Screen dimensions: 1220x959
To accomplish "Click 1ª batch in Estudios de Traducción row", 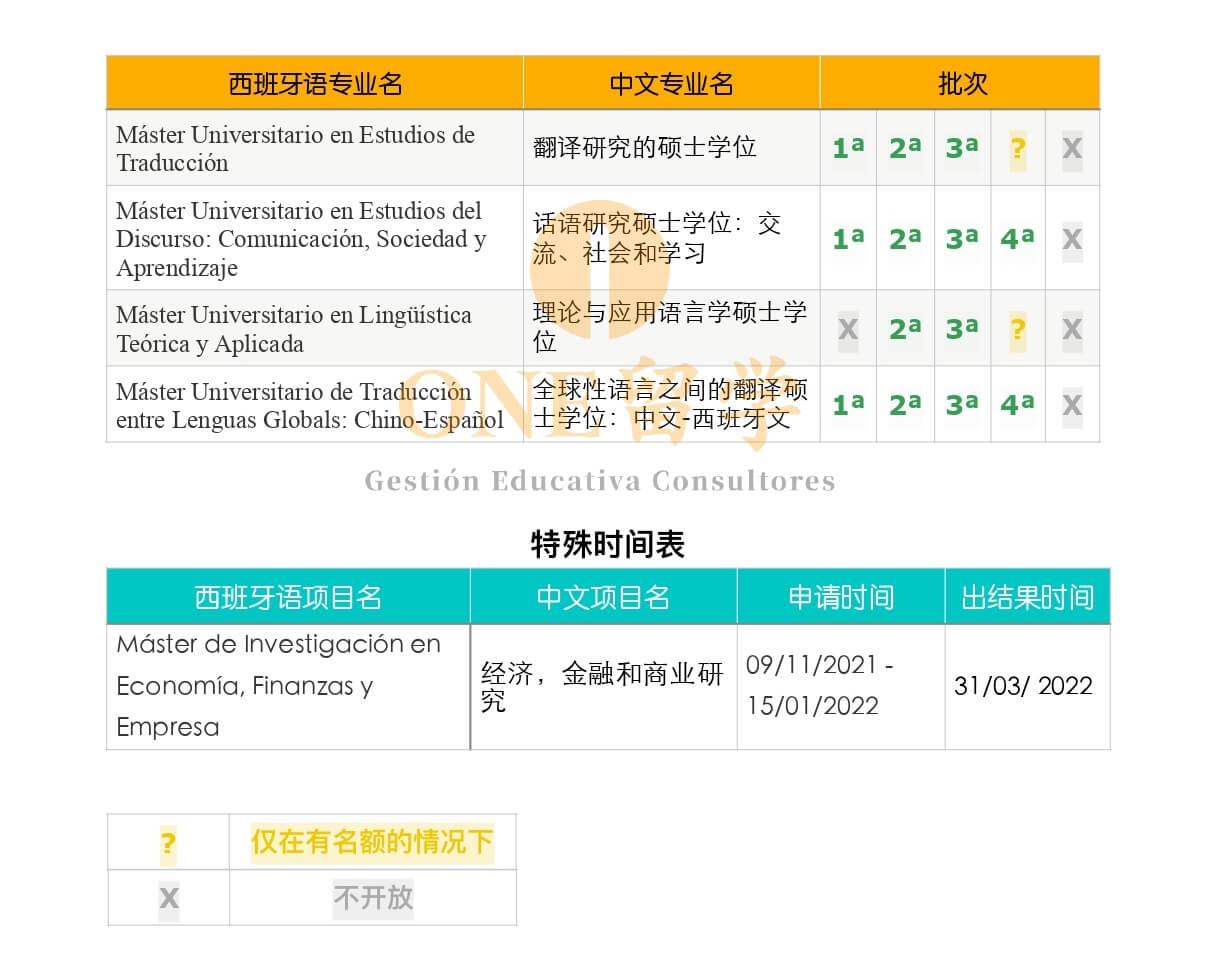I will pyautogui.click(x=848, y=149).
